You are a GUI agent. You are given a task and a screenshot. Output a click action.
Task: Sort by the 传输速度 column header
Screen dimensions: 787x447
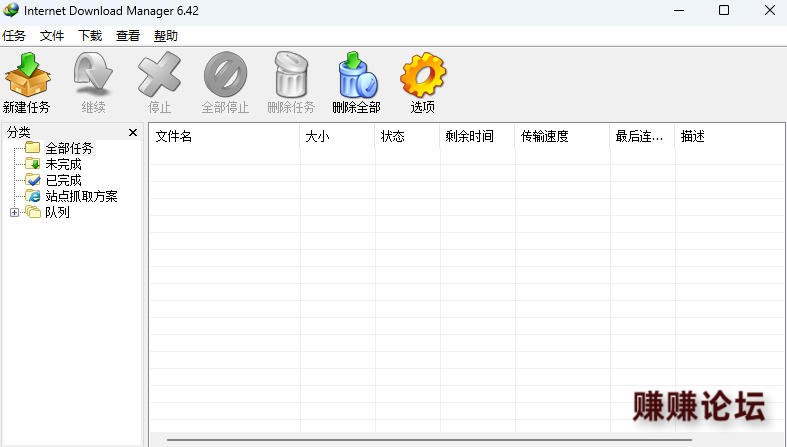(x=562, y=136)
